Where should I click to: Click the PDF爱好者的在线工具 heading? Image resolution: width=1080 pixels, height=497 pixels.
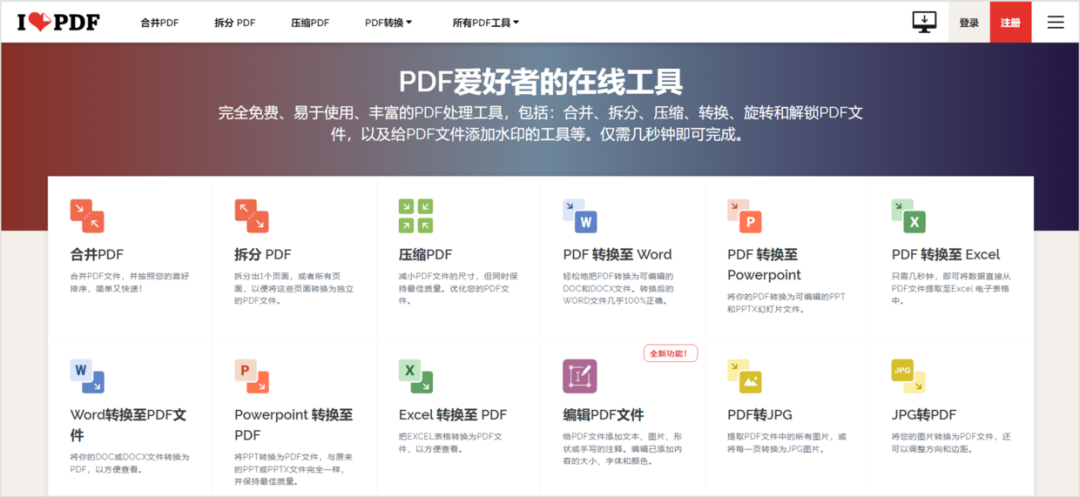tap(541, 81)
